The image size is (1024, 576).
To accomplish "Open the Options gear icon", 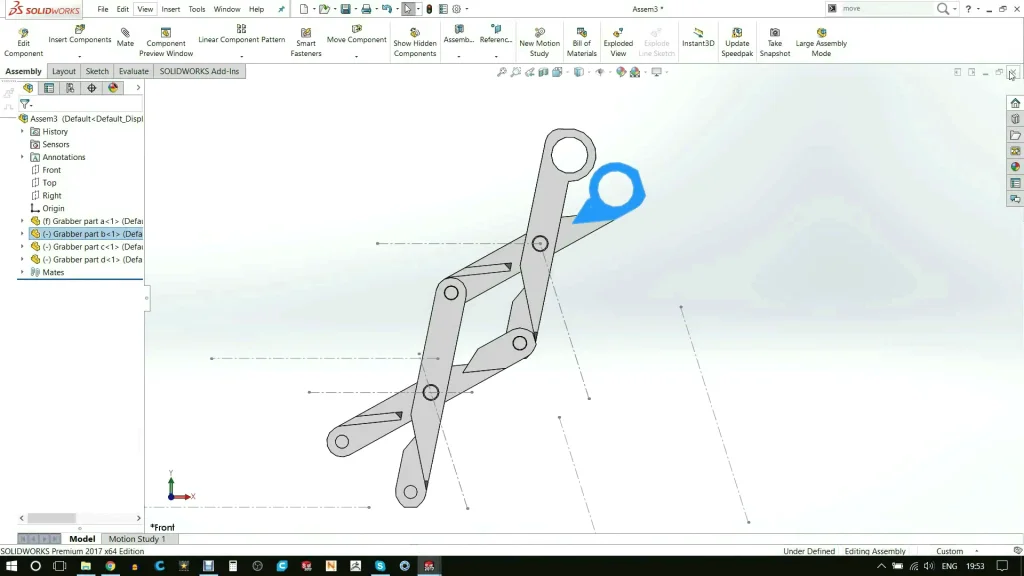I will coord(456,9).
